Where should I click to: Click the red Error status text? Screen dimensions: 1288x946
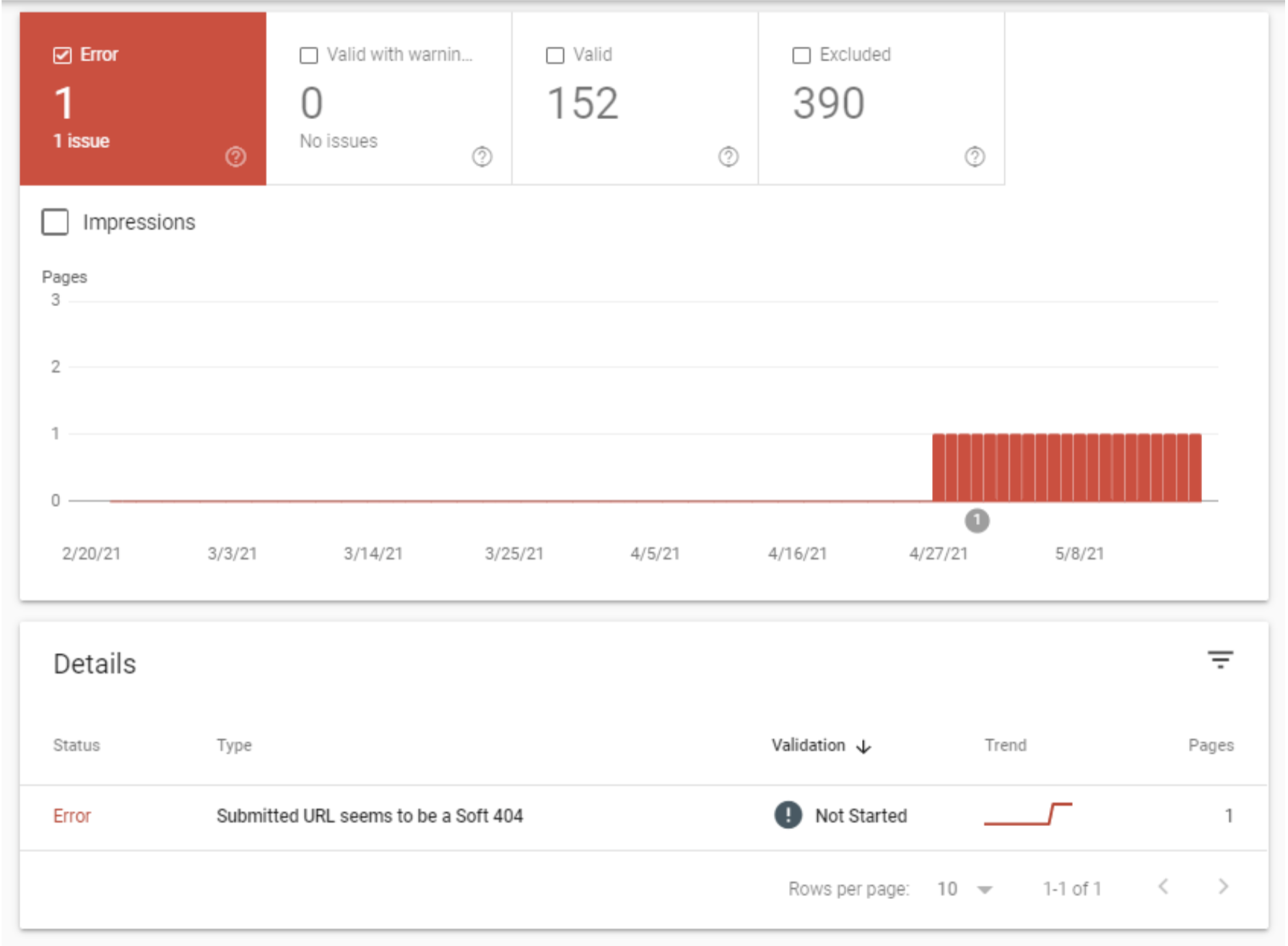click(x=72, y=816)
